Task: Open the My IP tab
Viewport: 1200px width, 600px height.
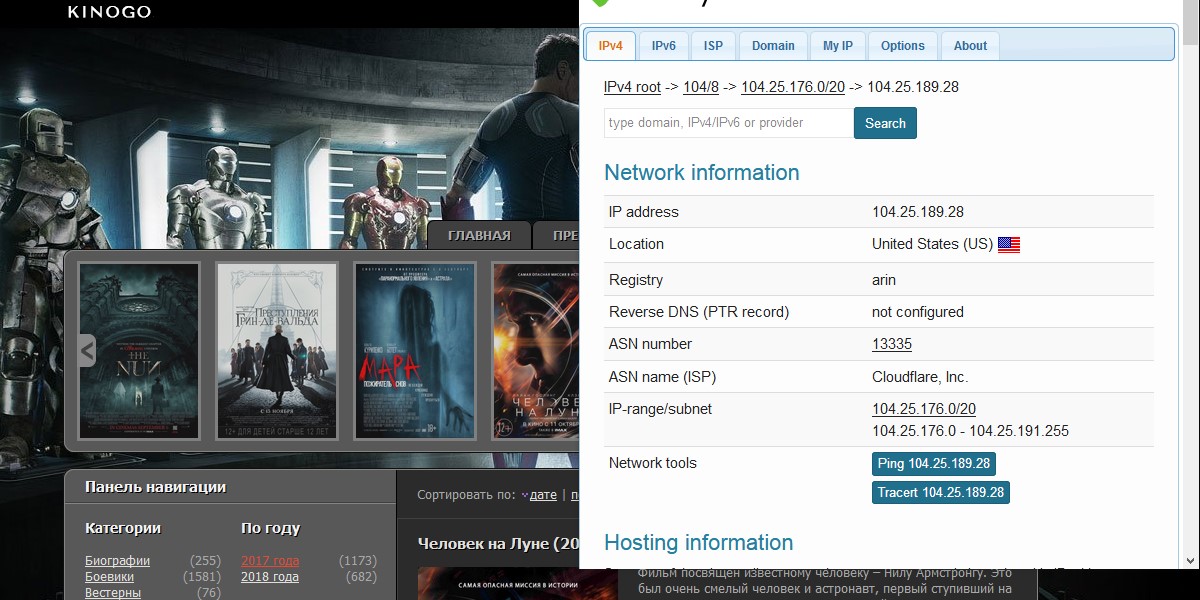Action: point(838,46)
